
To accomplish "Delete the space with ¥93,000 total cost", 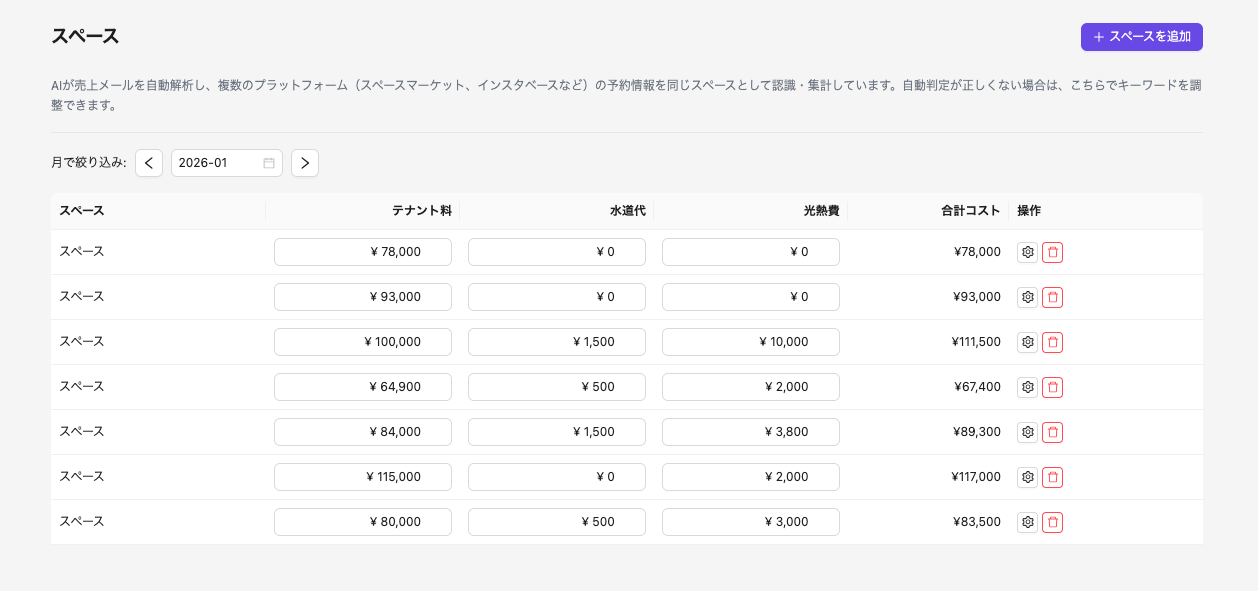I will (1052, 297).
